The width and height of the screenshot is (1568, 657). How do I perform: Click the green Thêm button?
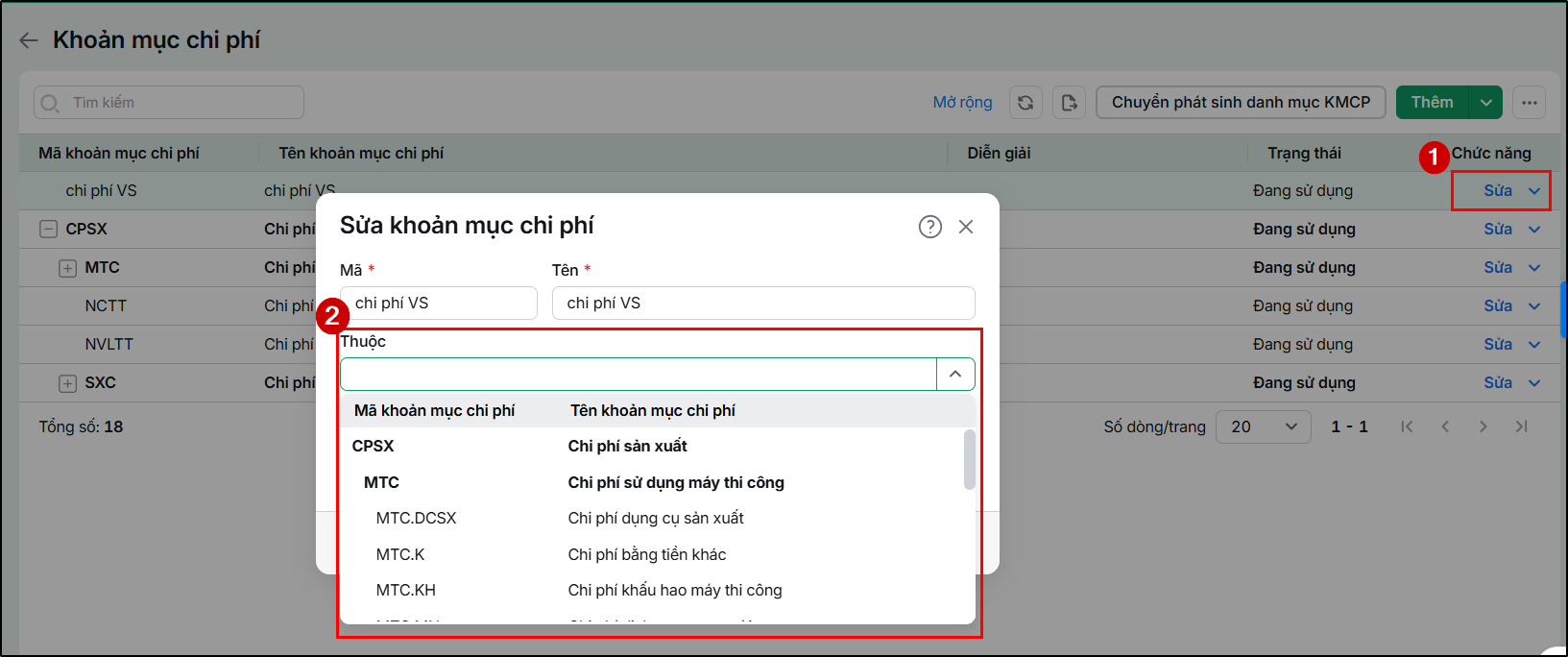pos(1433,103)
